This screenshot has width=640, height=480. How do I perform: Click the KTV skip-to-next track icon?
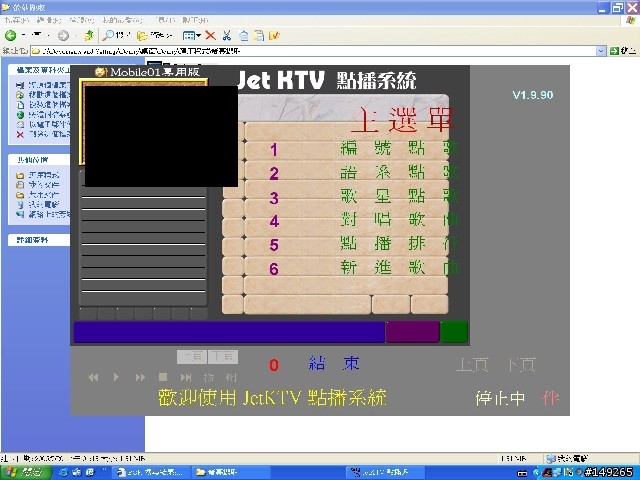(186, 378)
